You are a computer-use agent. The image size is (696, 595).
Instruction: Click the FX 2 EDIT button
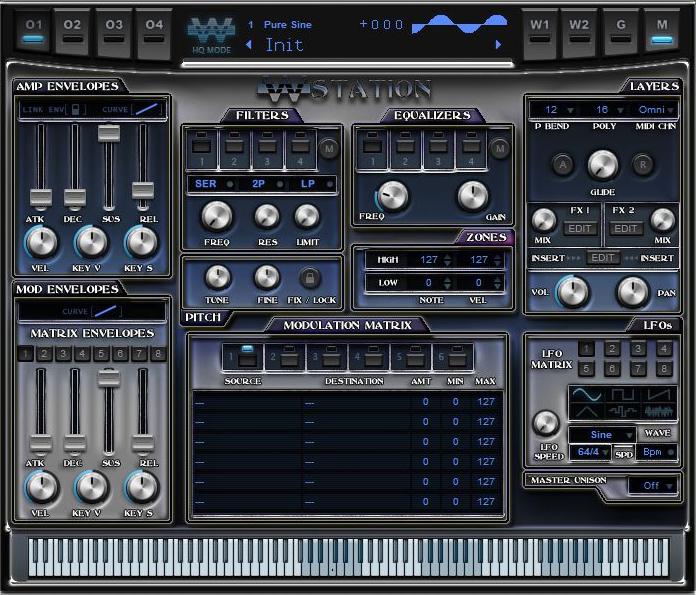[625, 228]
